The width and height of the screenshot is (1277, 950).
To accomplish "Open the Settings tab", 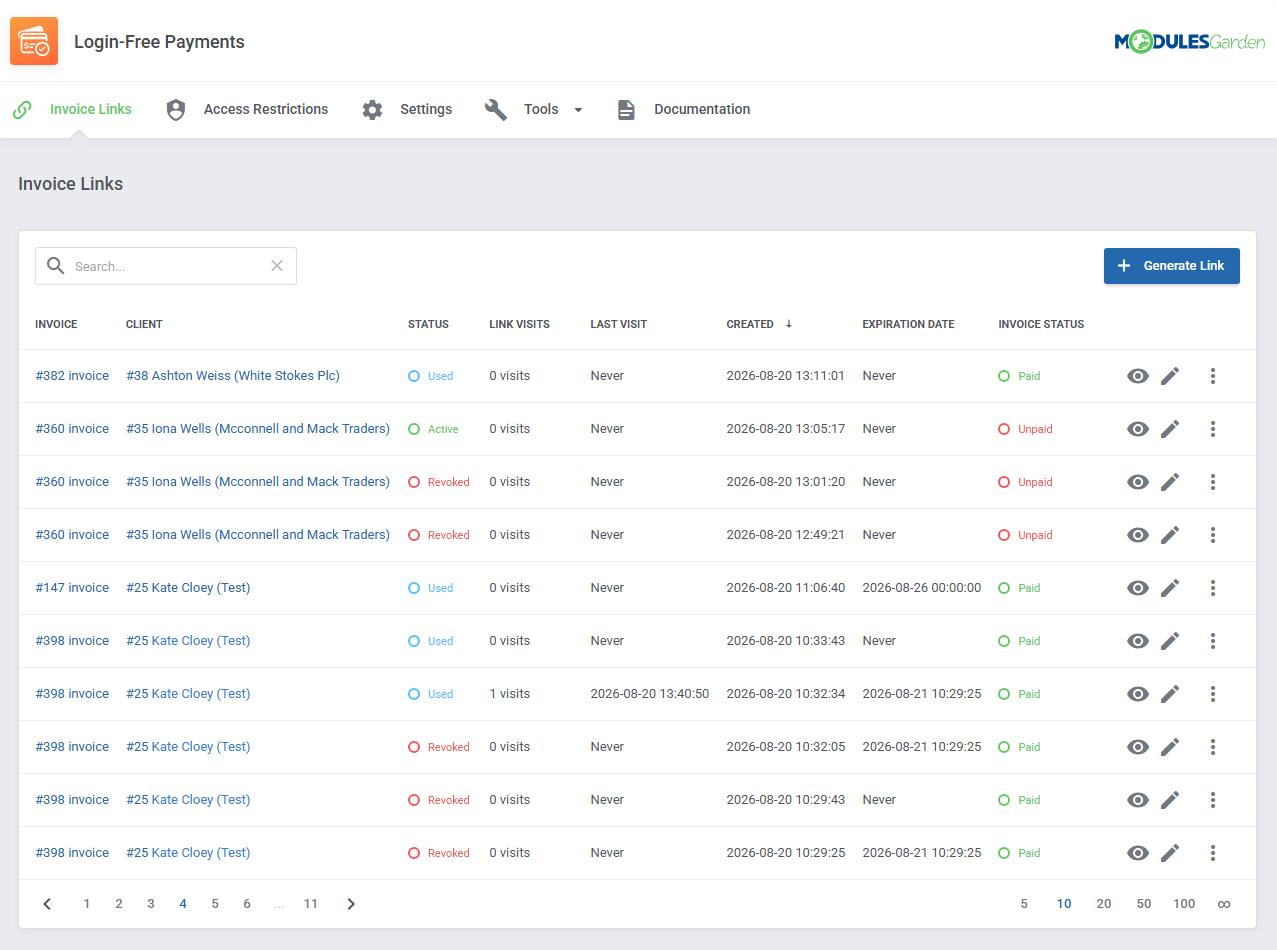I will pos(406,109).
